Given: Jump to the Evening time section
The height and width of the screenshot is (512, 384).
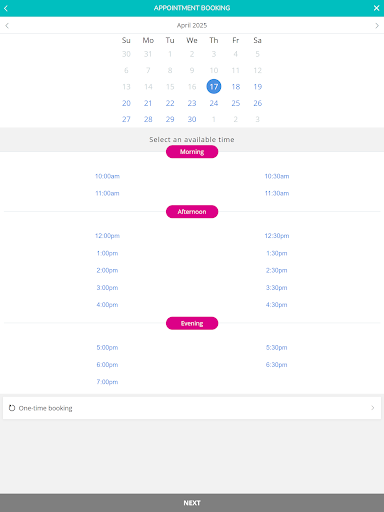Looking at the screenshot, I should tap(192, 323).
